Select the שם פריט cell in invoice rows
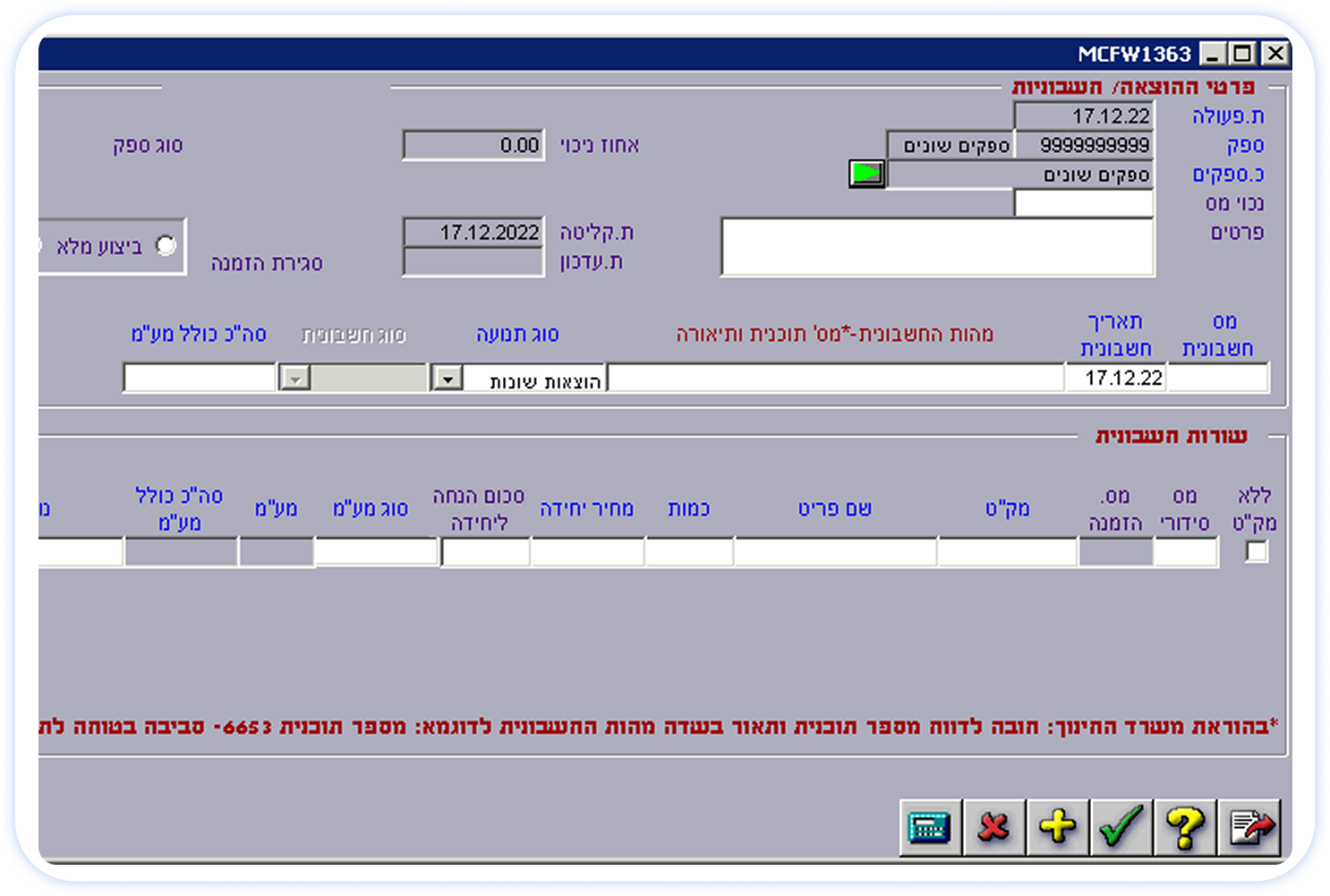This screenshot has height=896, width=1330. pos(835,552)
